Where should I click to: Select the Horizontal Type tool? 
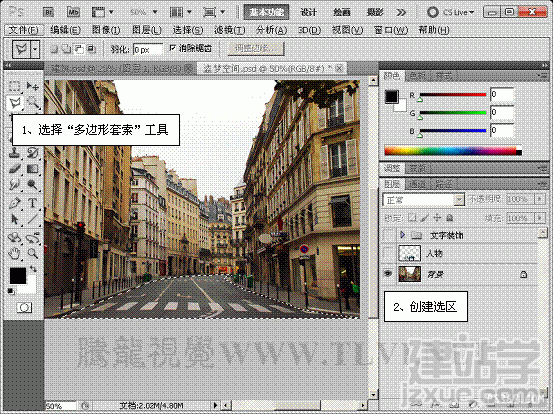coord(33,203)
